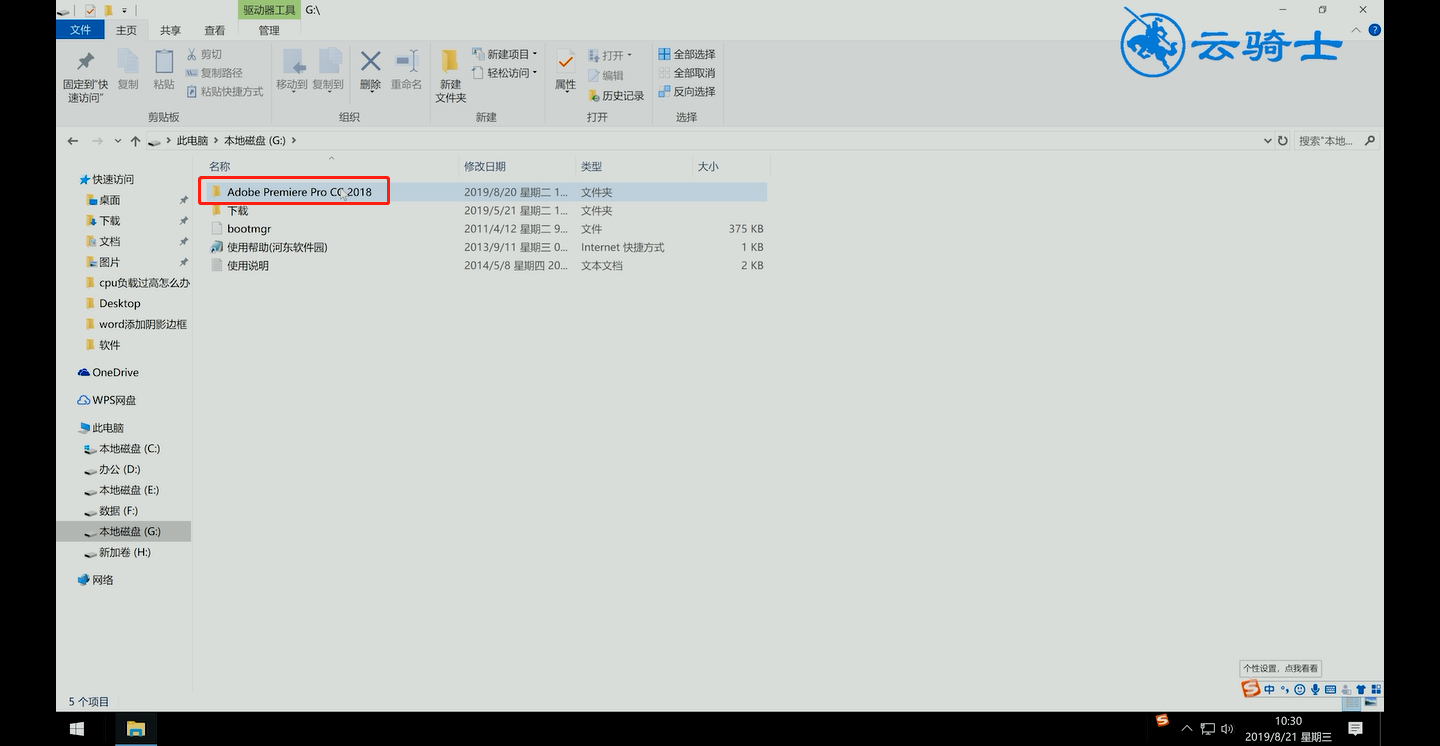This screenshot has width=1440, height=746.
Task: Switch to details view icon in status bar
Action: (1352, 702)
